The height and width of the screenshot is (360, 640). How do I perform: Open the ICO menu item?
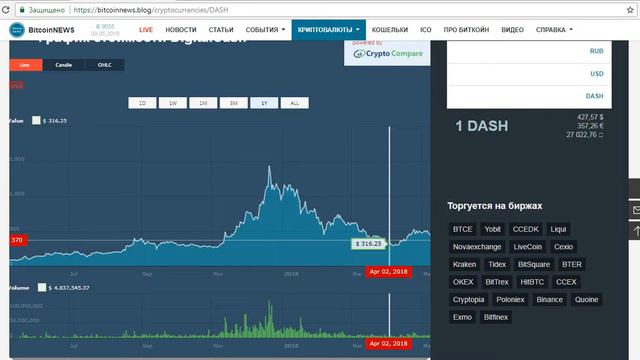pyautogui.click(x=425, y=30)
